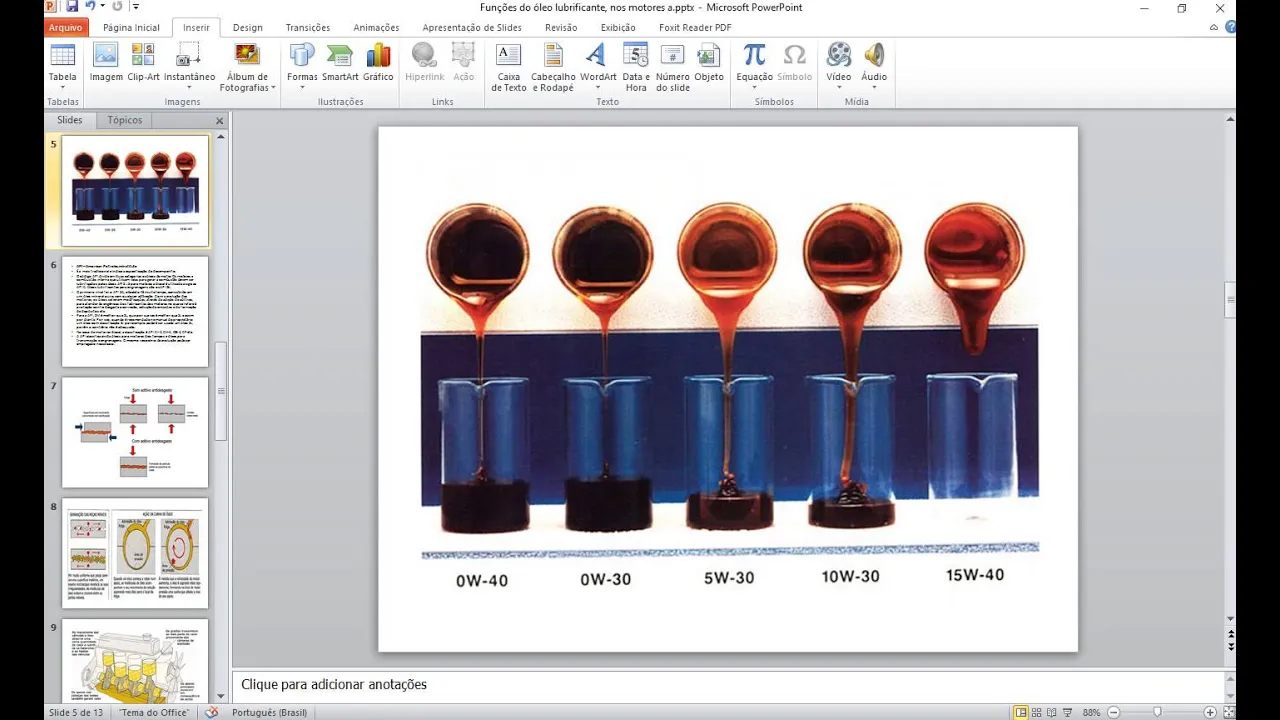Select slide 7 thumbnail
The height and width of the screenshot is (720, 1280).
pos(135,432)
